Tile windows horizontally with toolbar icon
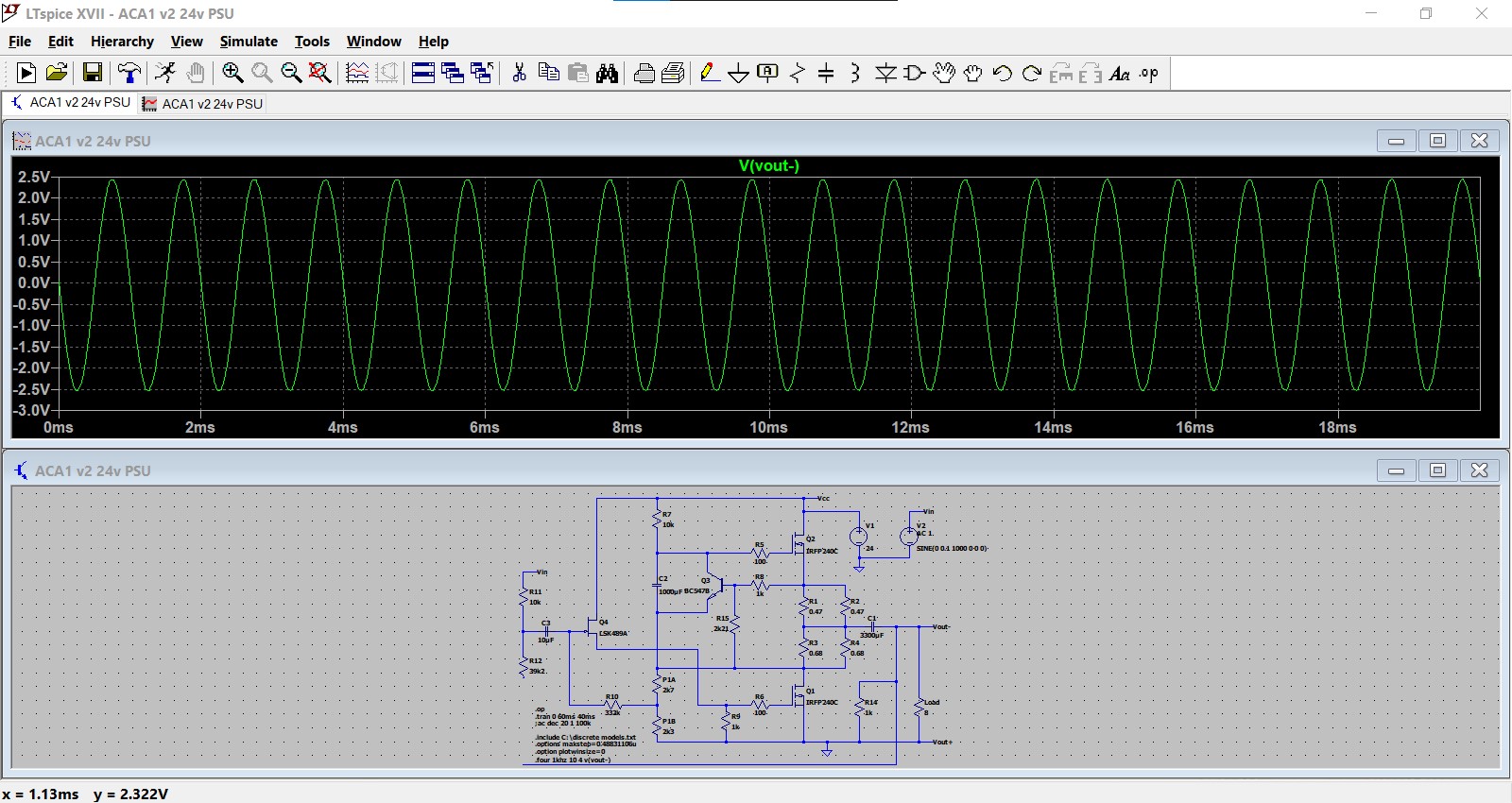1512x803 pixels. click(423, 73)
